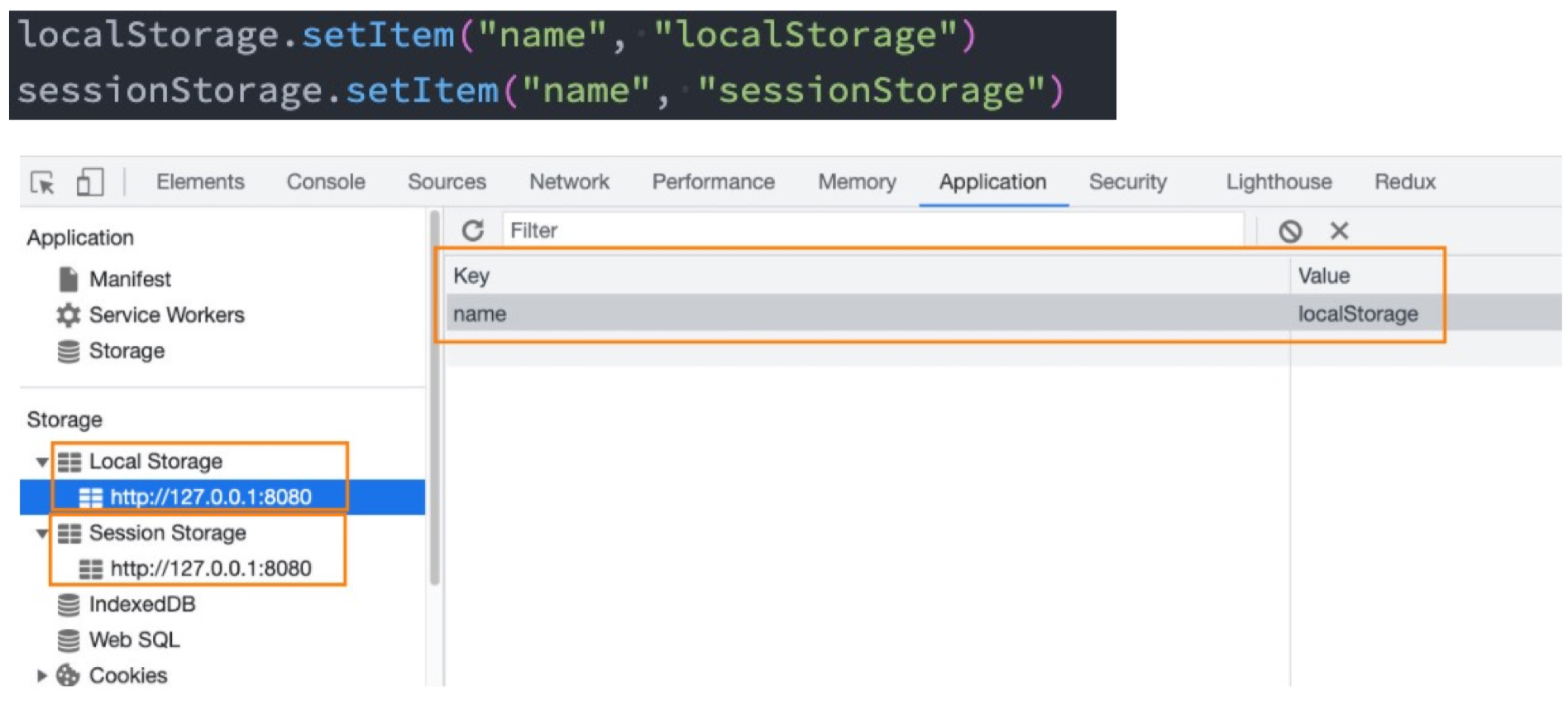Collapse the Local Storage tree

click(41, 462)
